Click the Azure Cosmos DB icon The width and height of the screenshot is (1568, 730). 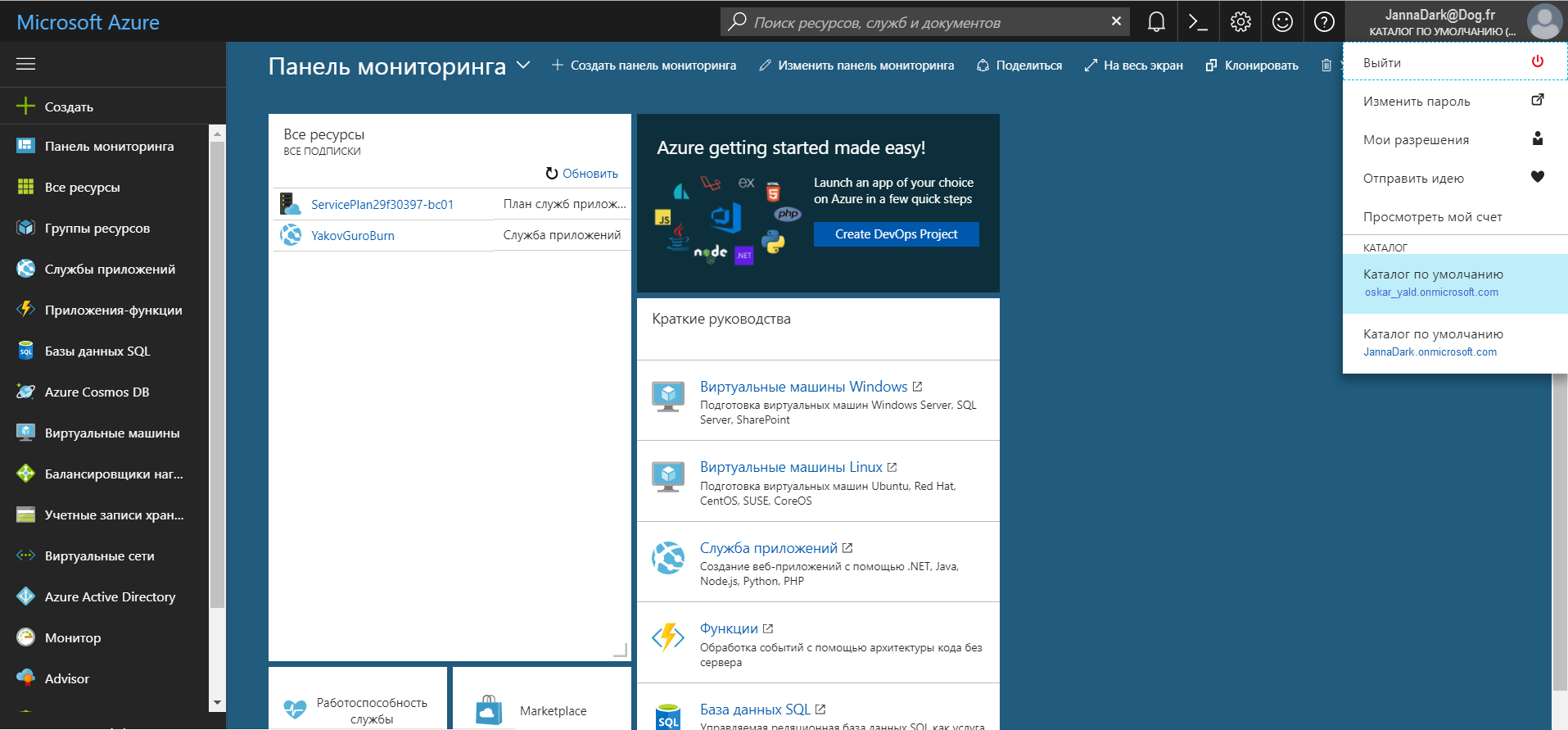click(x=26, y=392)
